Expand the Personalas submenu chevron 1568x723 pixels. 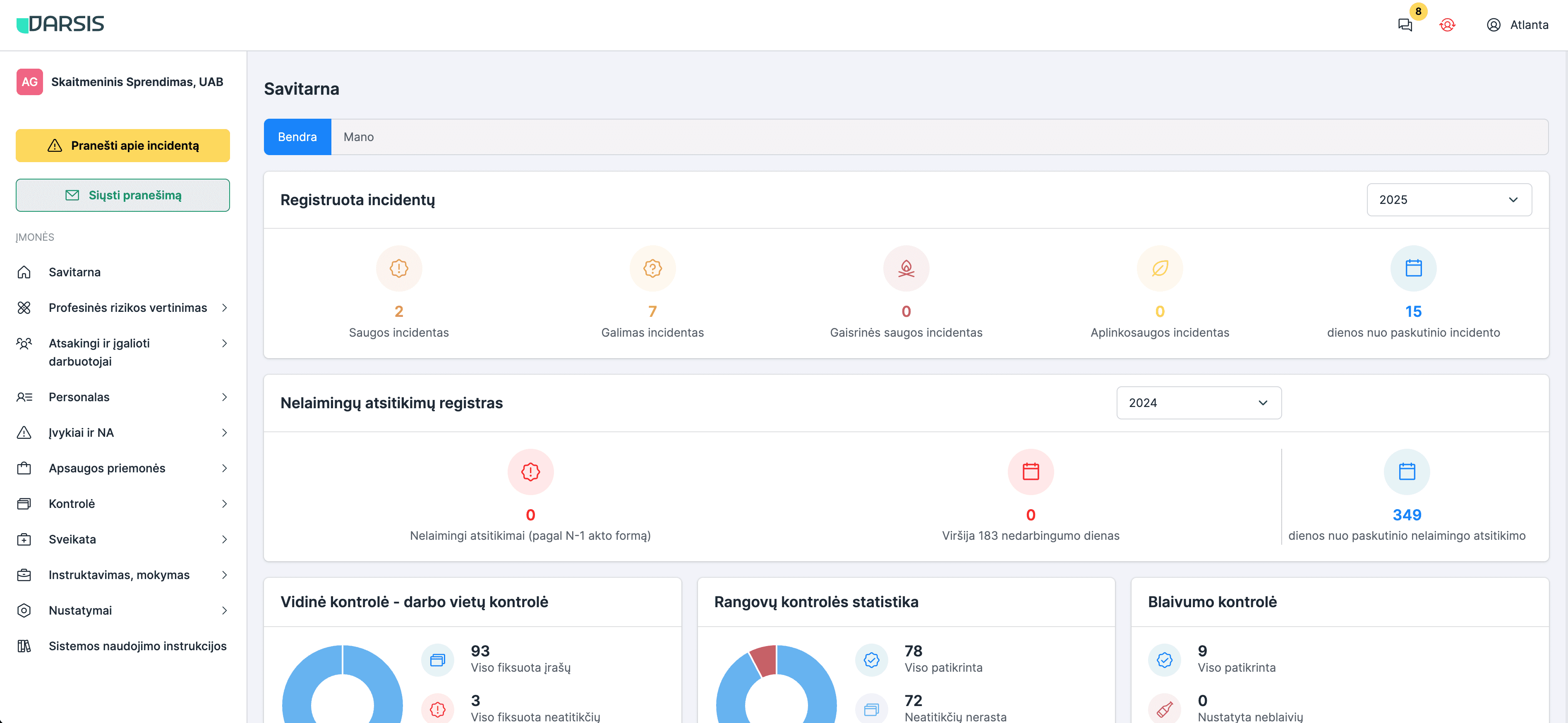[225, 397]
